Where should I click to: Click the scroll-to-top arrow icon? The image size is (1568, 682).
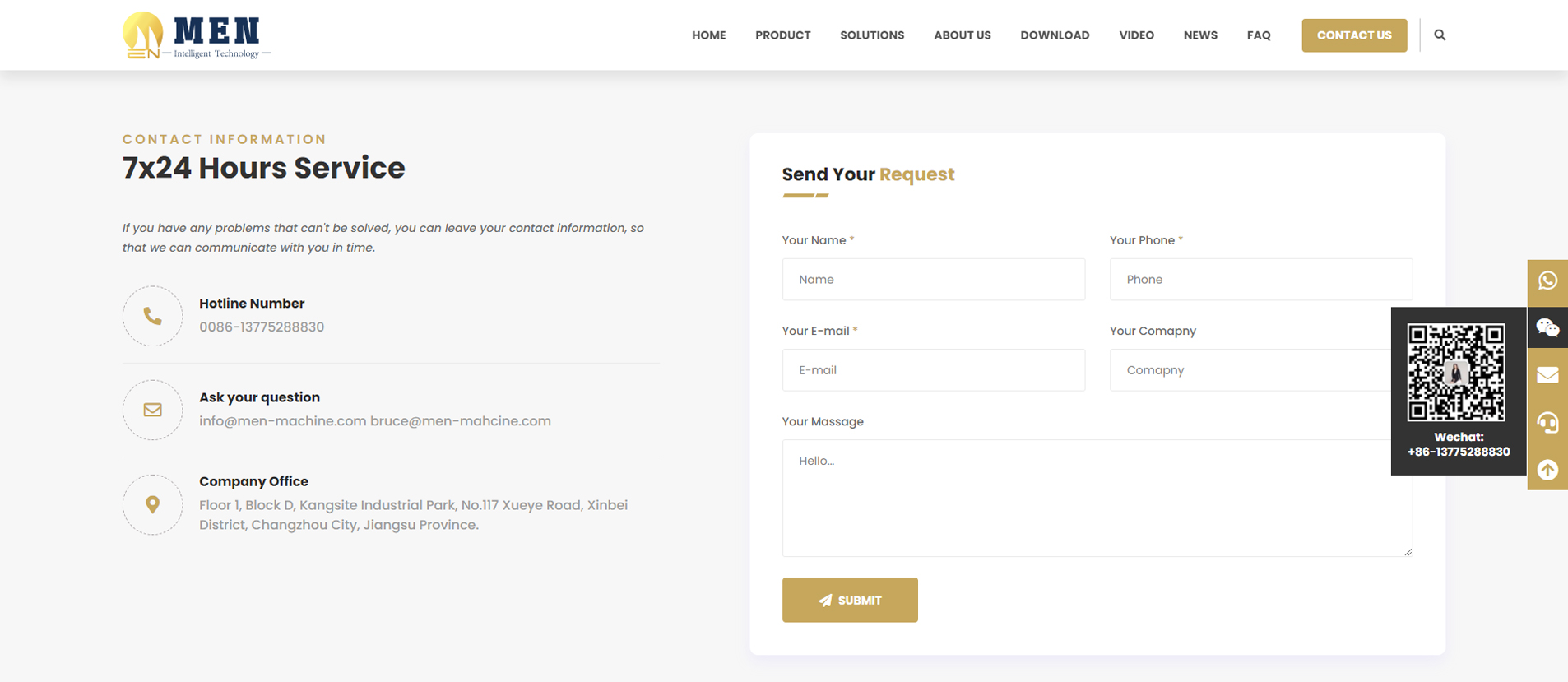coord(1547,470)
